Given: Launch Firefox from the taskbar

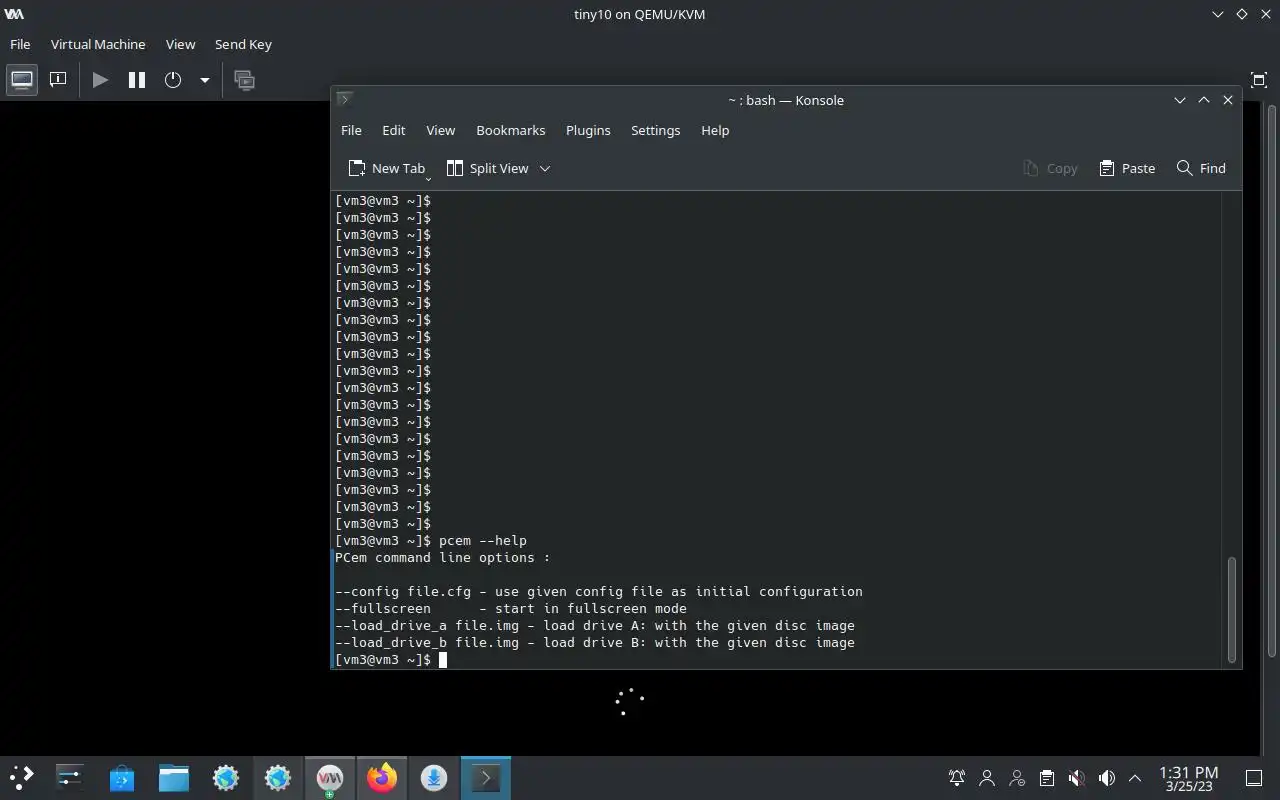Looking at the screenshot, I should (x=382, y=777).
